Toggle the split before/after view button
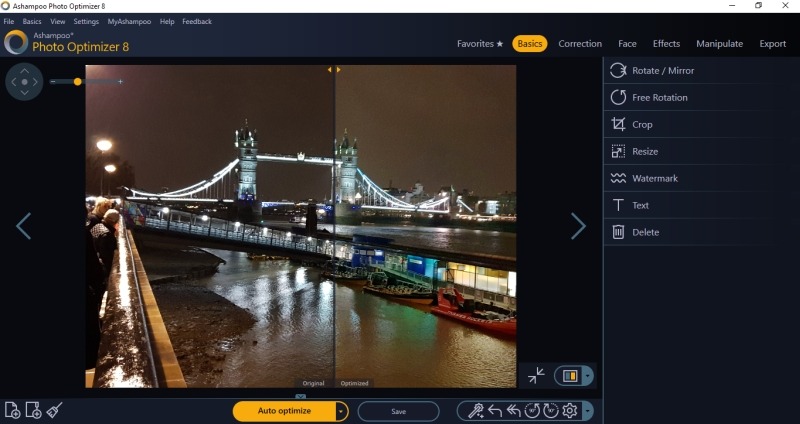 (570, 376)
